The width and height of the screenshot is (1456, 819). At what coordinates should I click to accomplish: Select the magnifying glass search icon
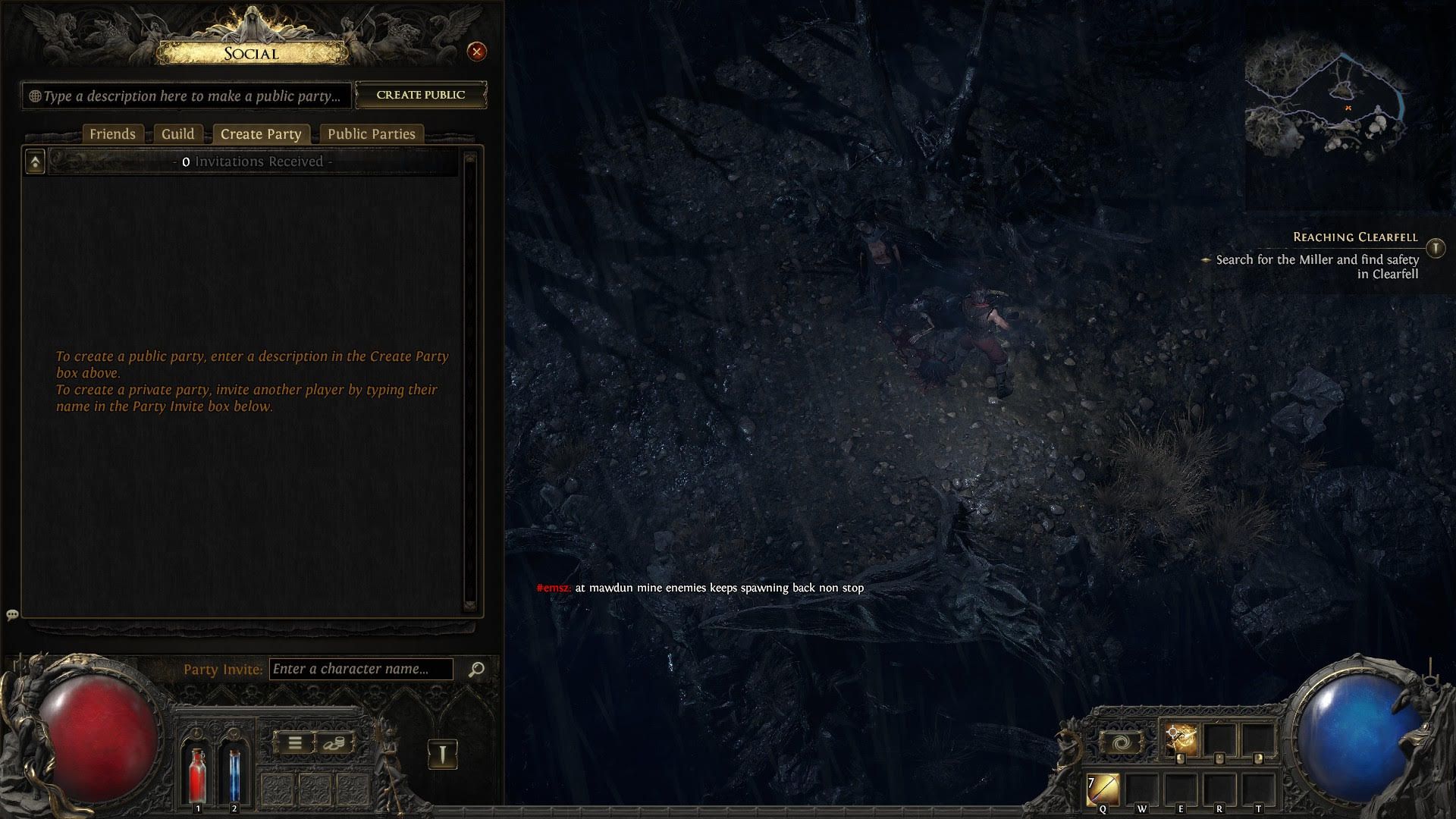pyautogui.click(x=477, y=669)
